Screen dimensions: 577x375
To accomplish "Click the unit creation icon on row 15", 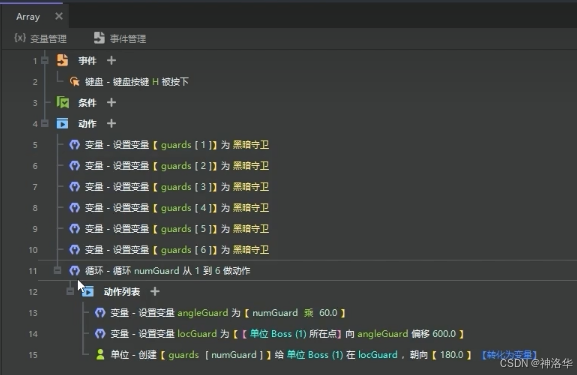I will pyautogui.click(x=100, y=354).
